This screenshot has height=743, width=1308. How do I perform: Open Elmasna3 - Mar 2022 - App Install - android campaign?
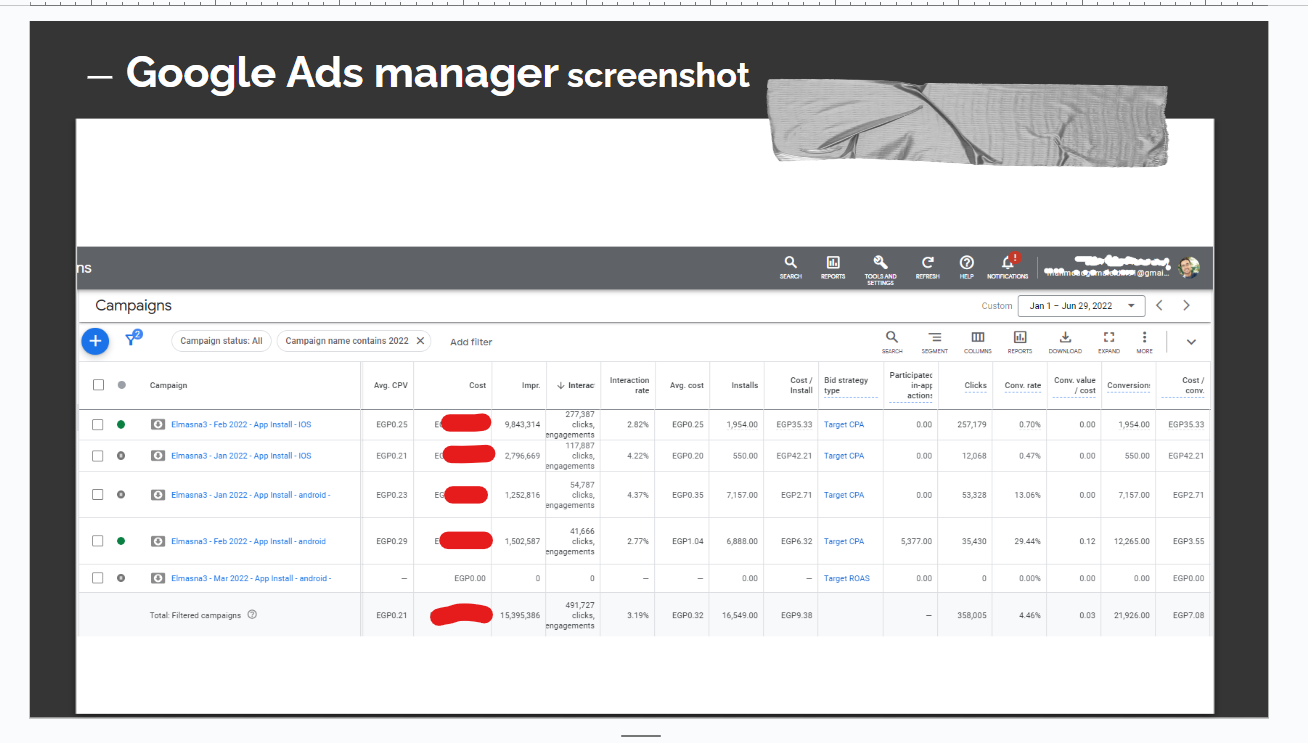(250, 578)
